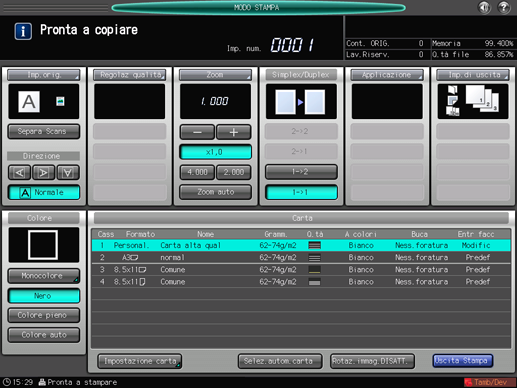Open Impostazione carta settings
The image size is (517, 388).
[x=140, y=361]
